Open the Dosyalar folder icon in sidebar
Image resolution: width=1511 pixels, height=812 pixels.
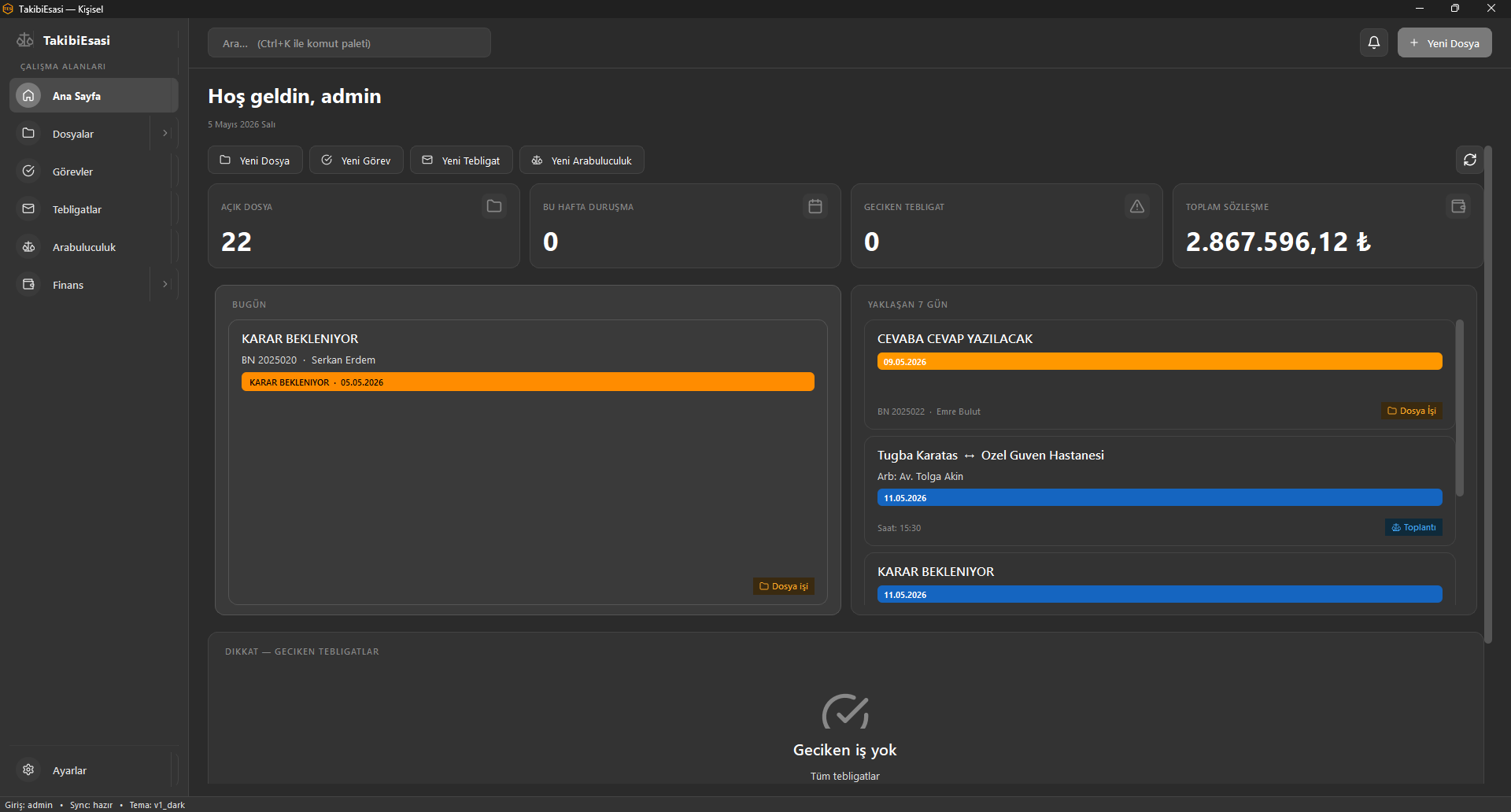28,133
